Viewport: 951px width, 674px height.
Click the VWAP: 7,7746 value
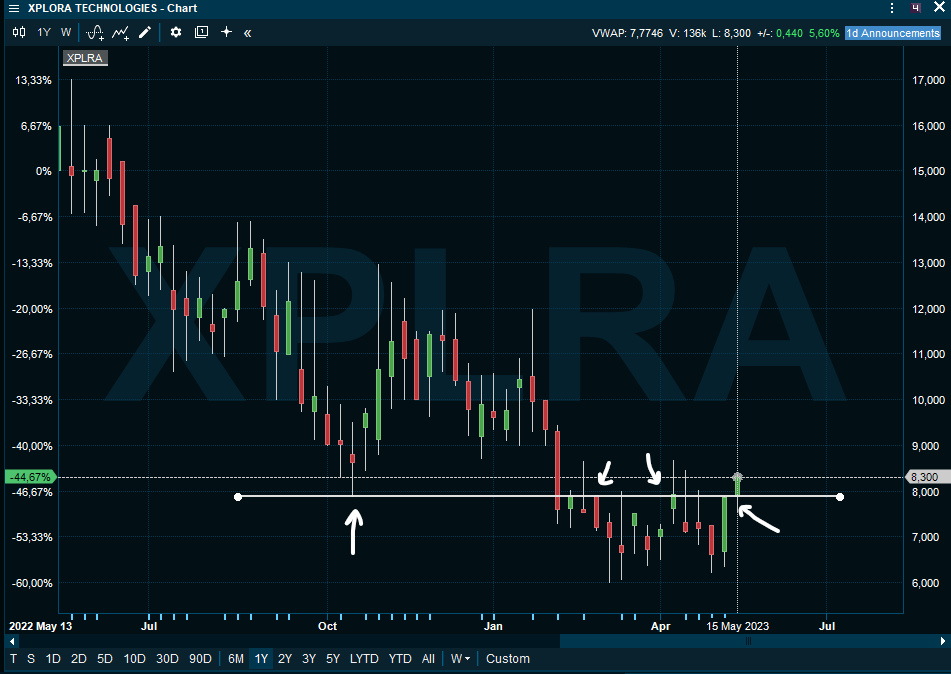click(627, 33)
